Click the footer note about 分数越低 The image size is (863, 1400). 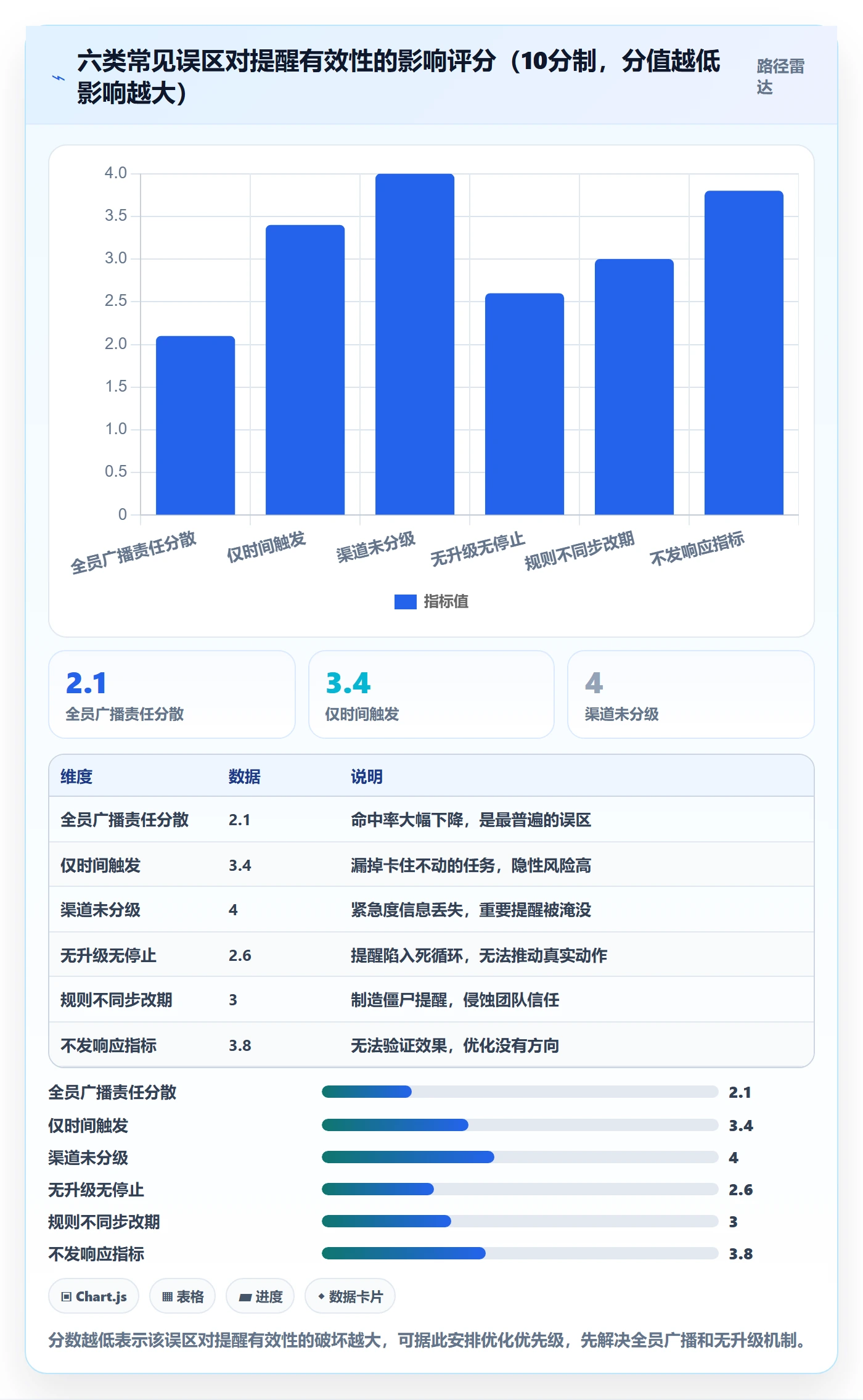(427, 1340)
